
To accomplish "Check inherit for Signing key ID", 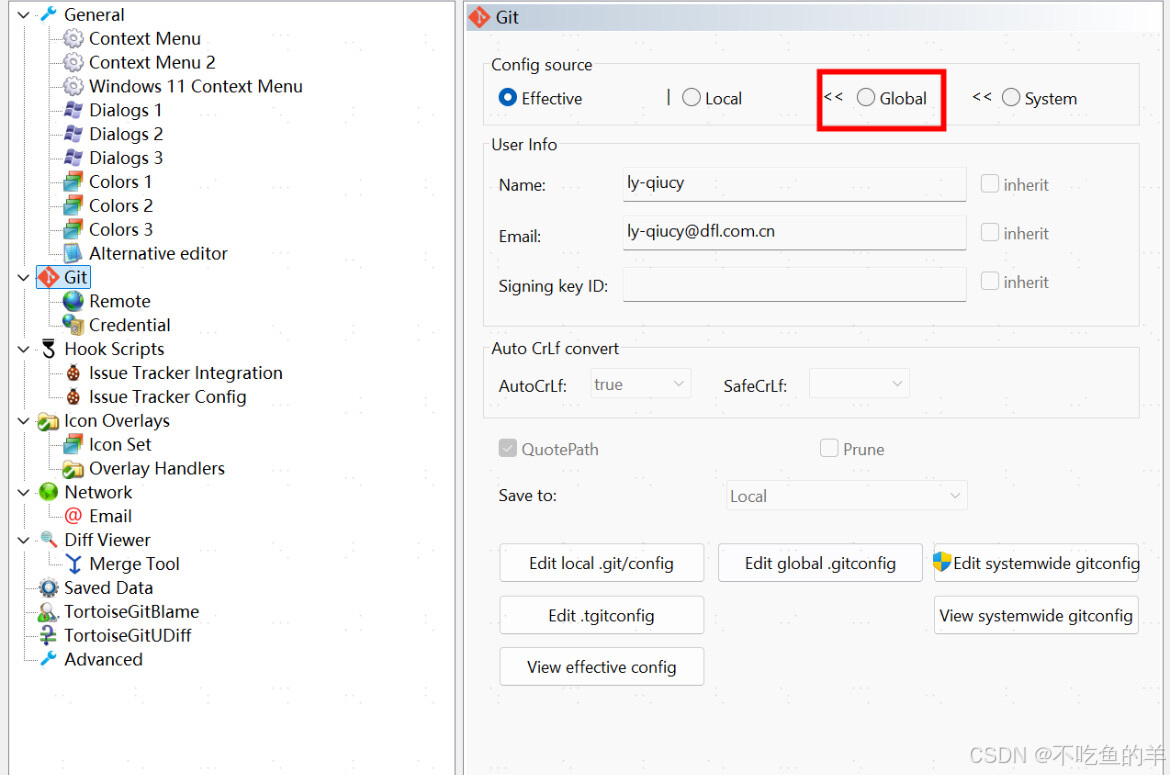I will [989, 281].
